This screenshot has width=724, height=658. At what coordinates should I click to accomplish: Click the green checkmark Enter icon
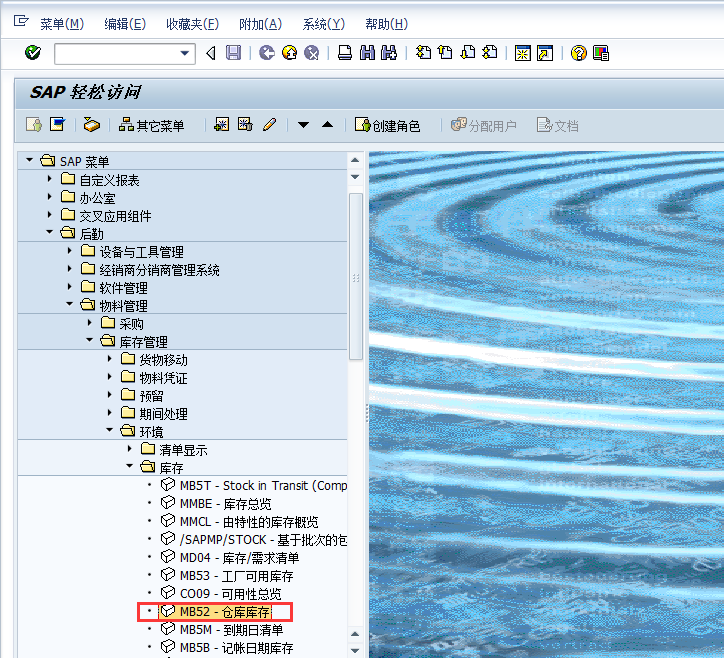33,53
